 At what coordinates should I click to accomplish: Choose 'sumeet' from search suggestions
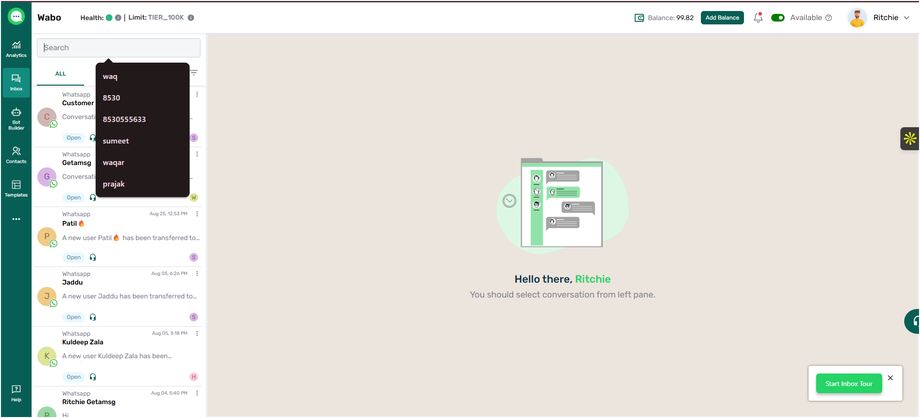pos(143,141)
